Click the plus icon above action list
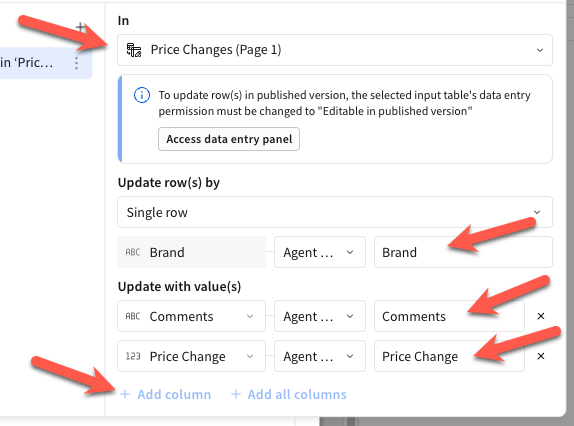 tap(80, 27)
